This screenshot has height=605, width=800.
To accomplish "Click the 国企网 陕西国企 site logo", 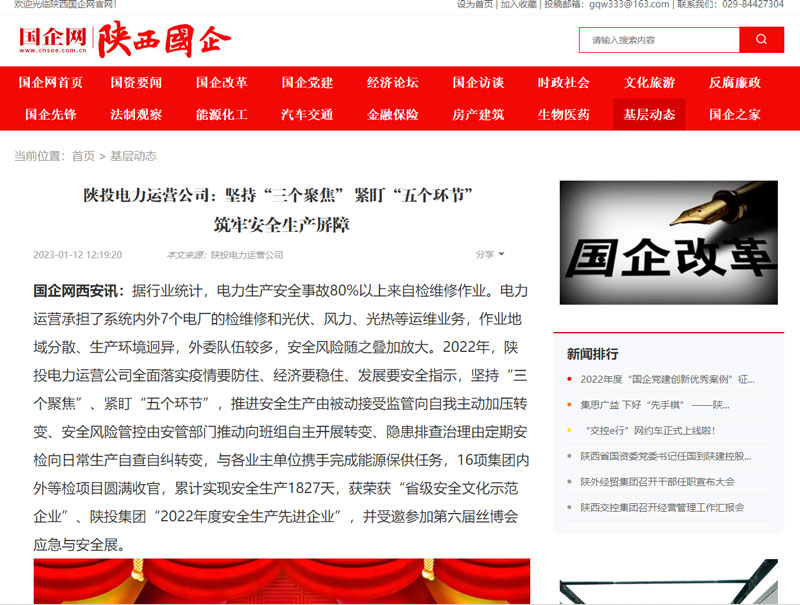I will (125, 40).
